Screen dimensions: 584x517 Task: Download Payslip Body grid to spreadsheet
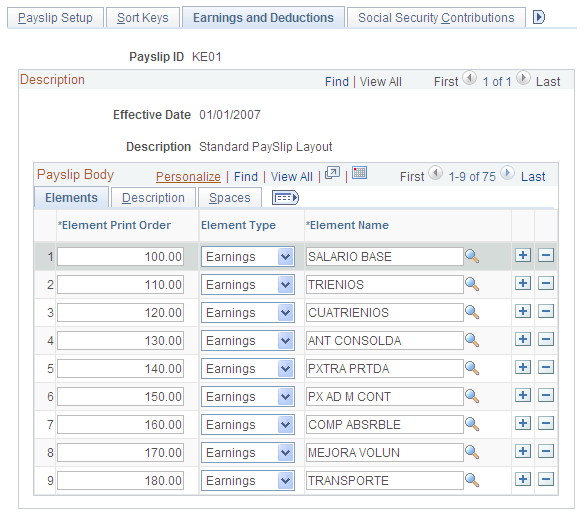[359, 173]
